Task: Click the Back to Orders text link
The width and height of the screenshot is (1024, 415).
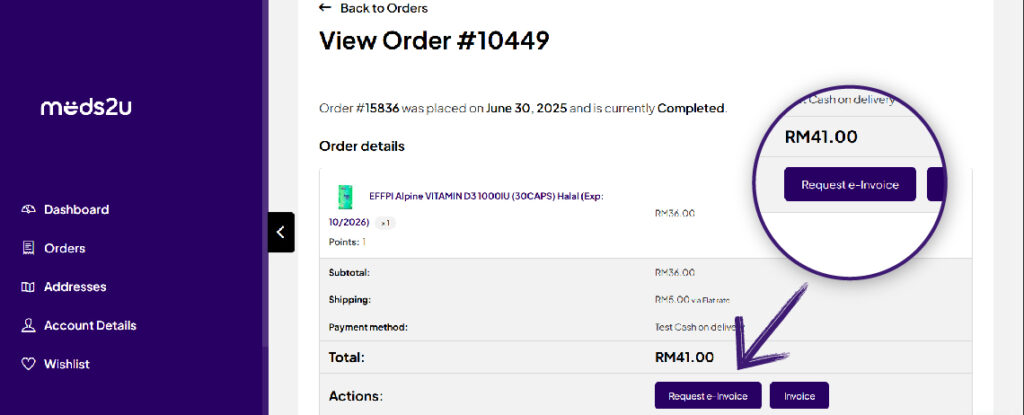Action: point(383,8)
